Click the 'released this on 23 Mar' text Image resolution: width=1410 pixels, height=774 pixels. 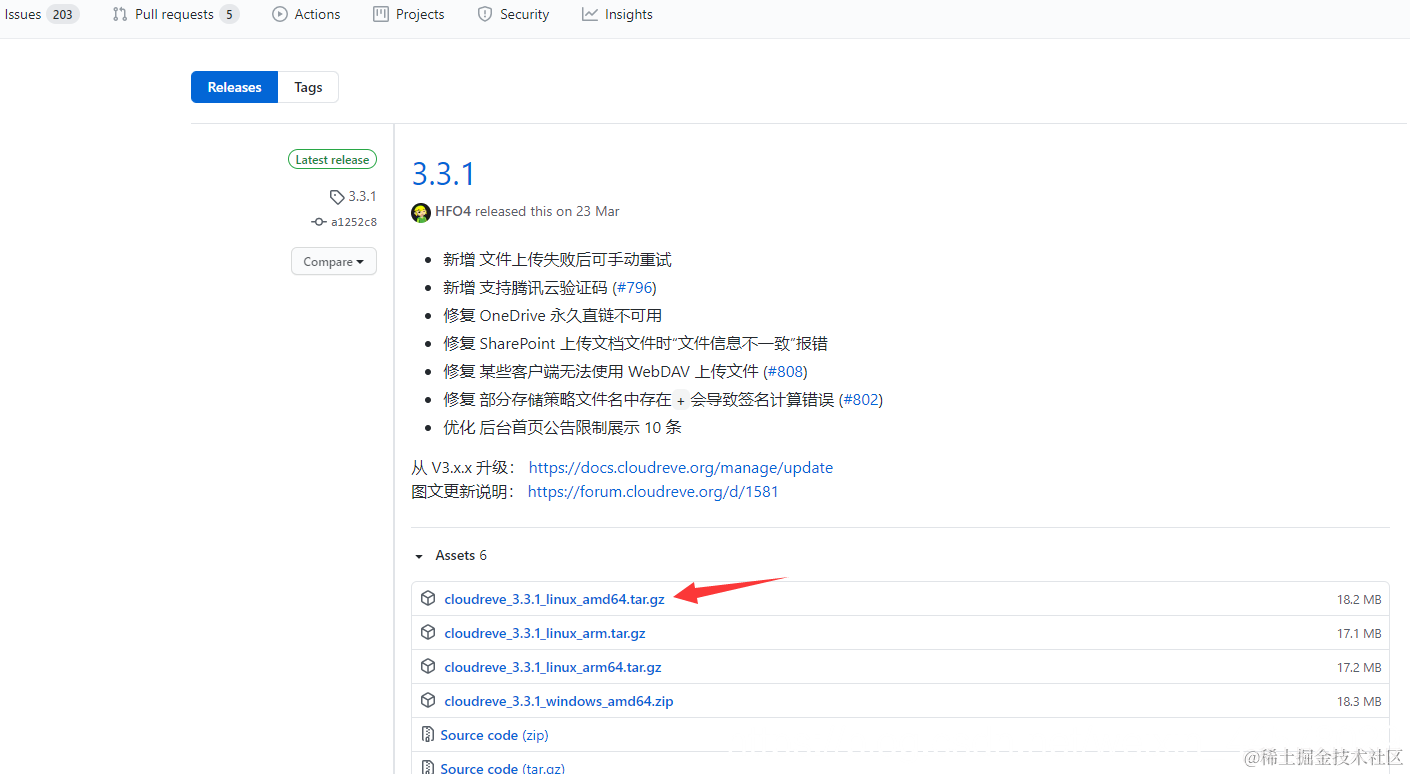tap(547, 211)
